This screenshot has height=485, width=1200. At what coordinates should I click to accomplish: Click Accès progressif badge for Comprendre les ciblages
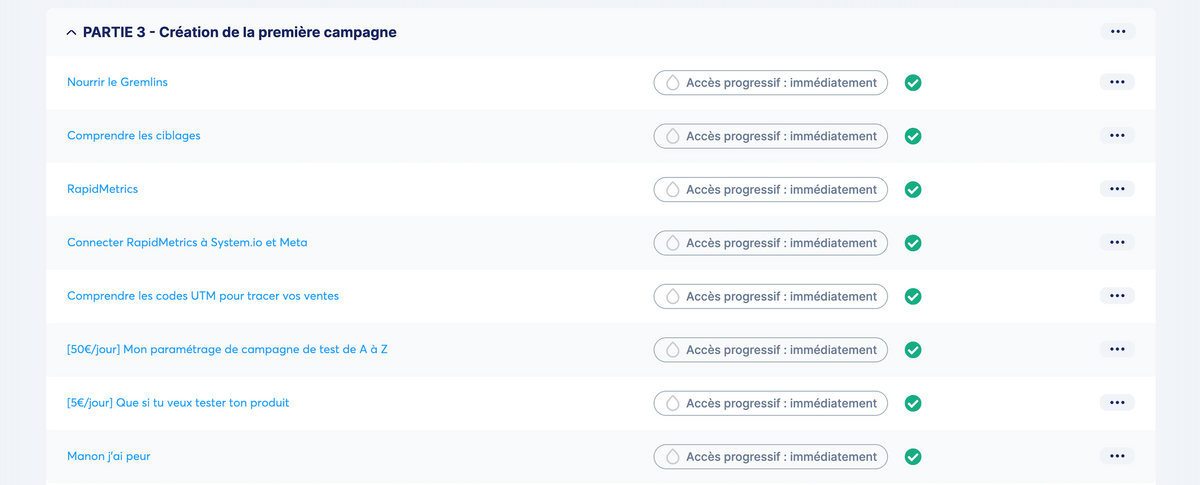[x=770, y=136]
